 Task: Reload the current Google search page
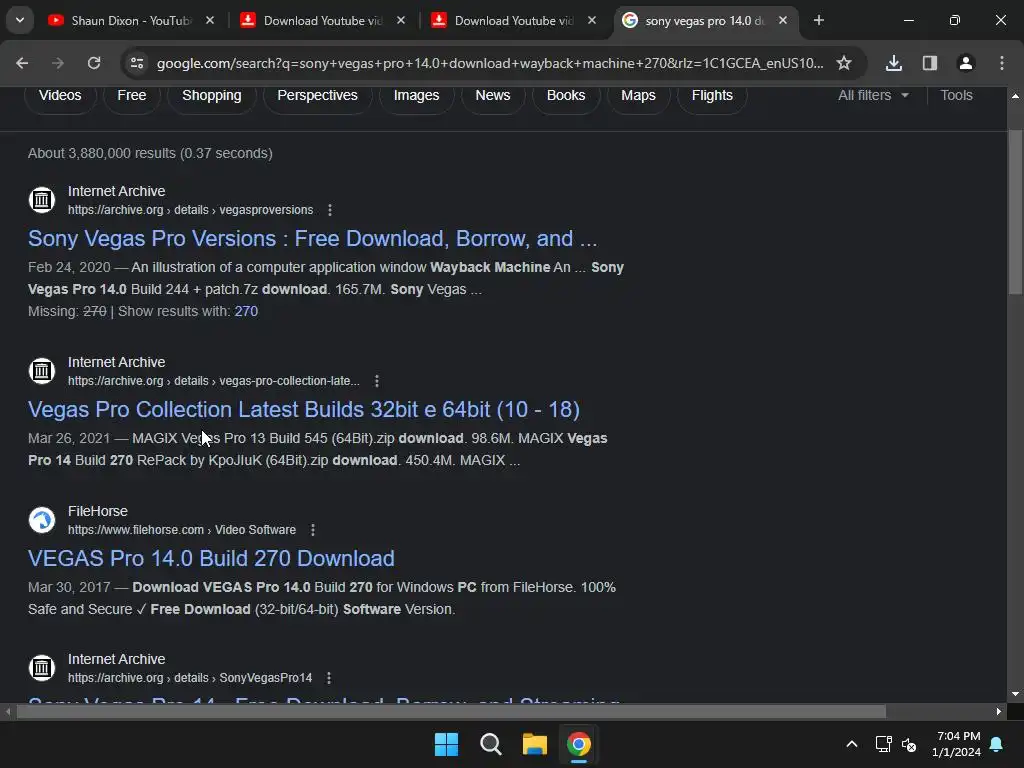[x=94, y=63]
